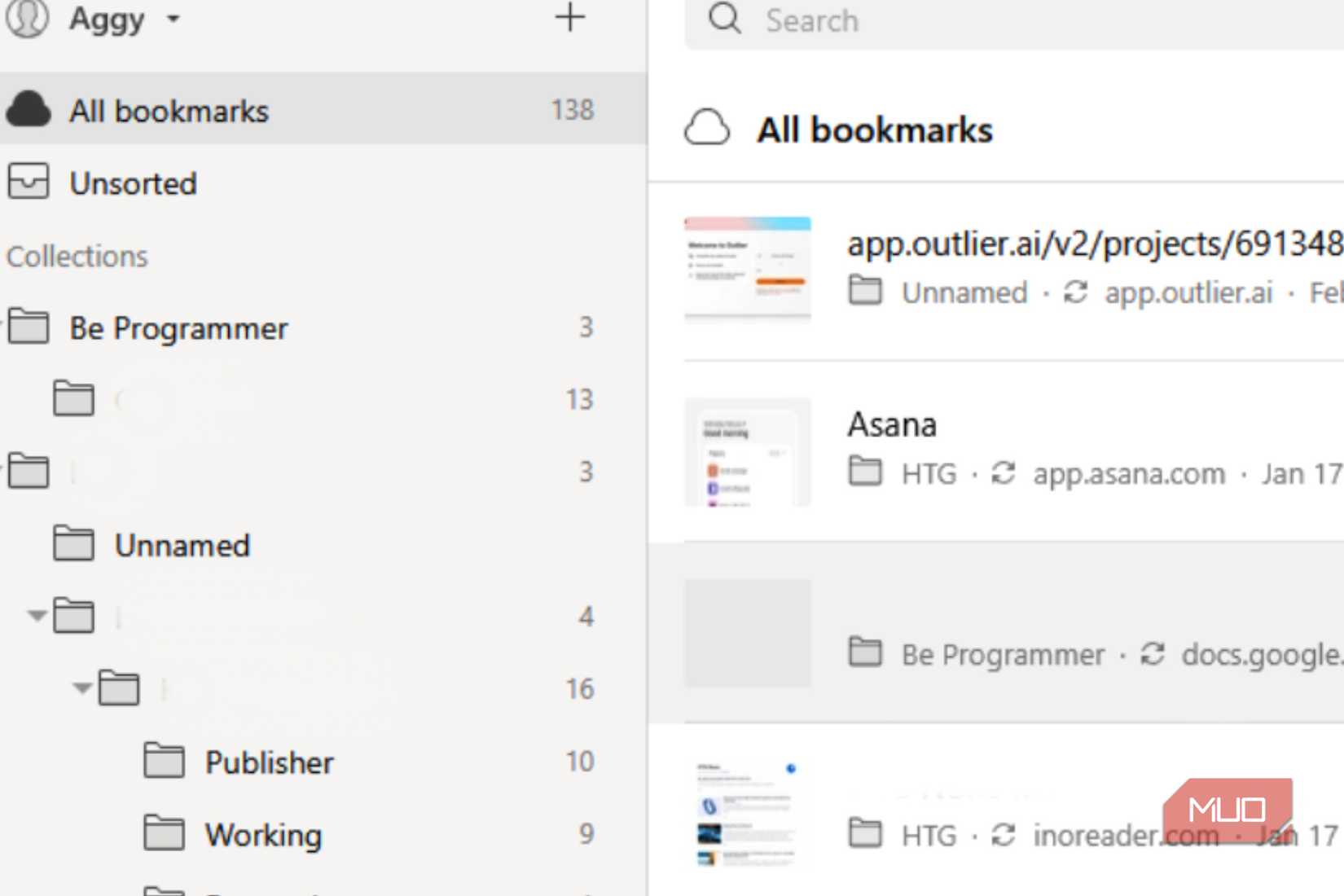Open the Be Programmer collection in sidebar
Screen dimensions: 1344x896
[x=323, y=327]
